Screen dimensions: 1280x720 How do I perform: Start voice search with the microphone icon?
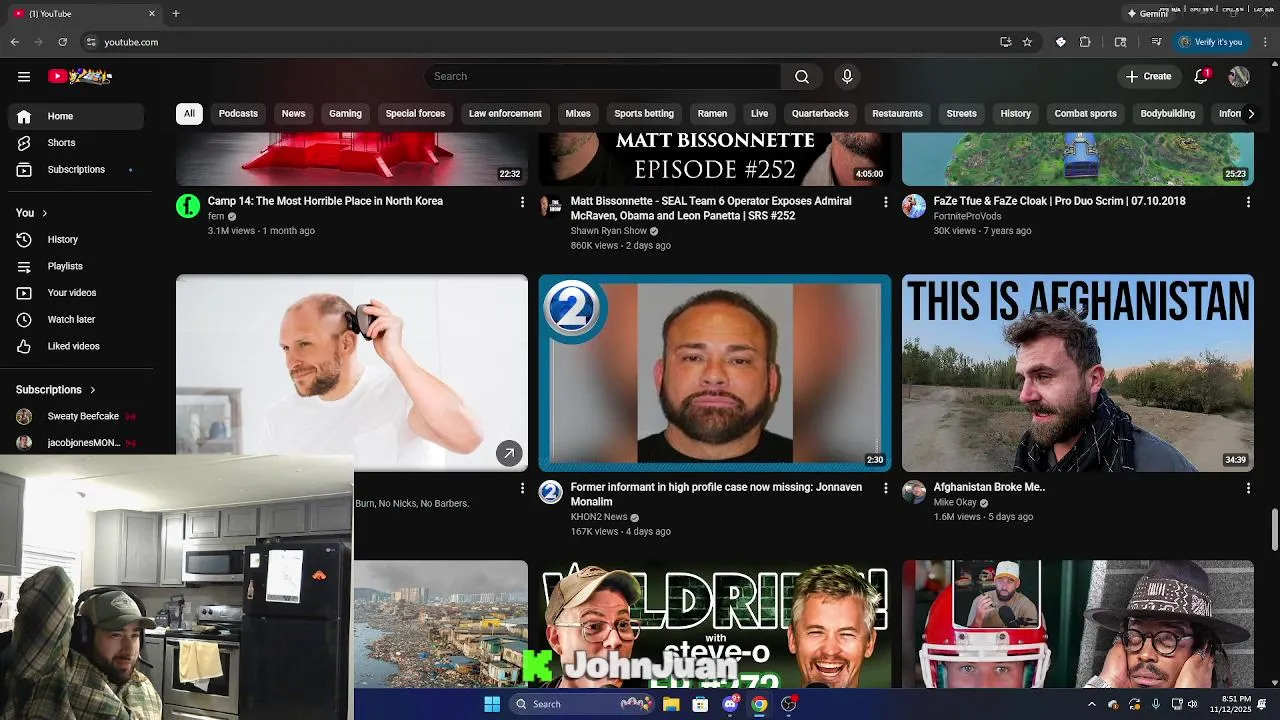(847, 76)
